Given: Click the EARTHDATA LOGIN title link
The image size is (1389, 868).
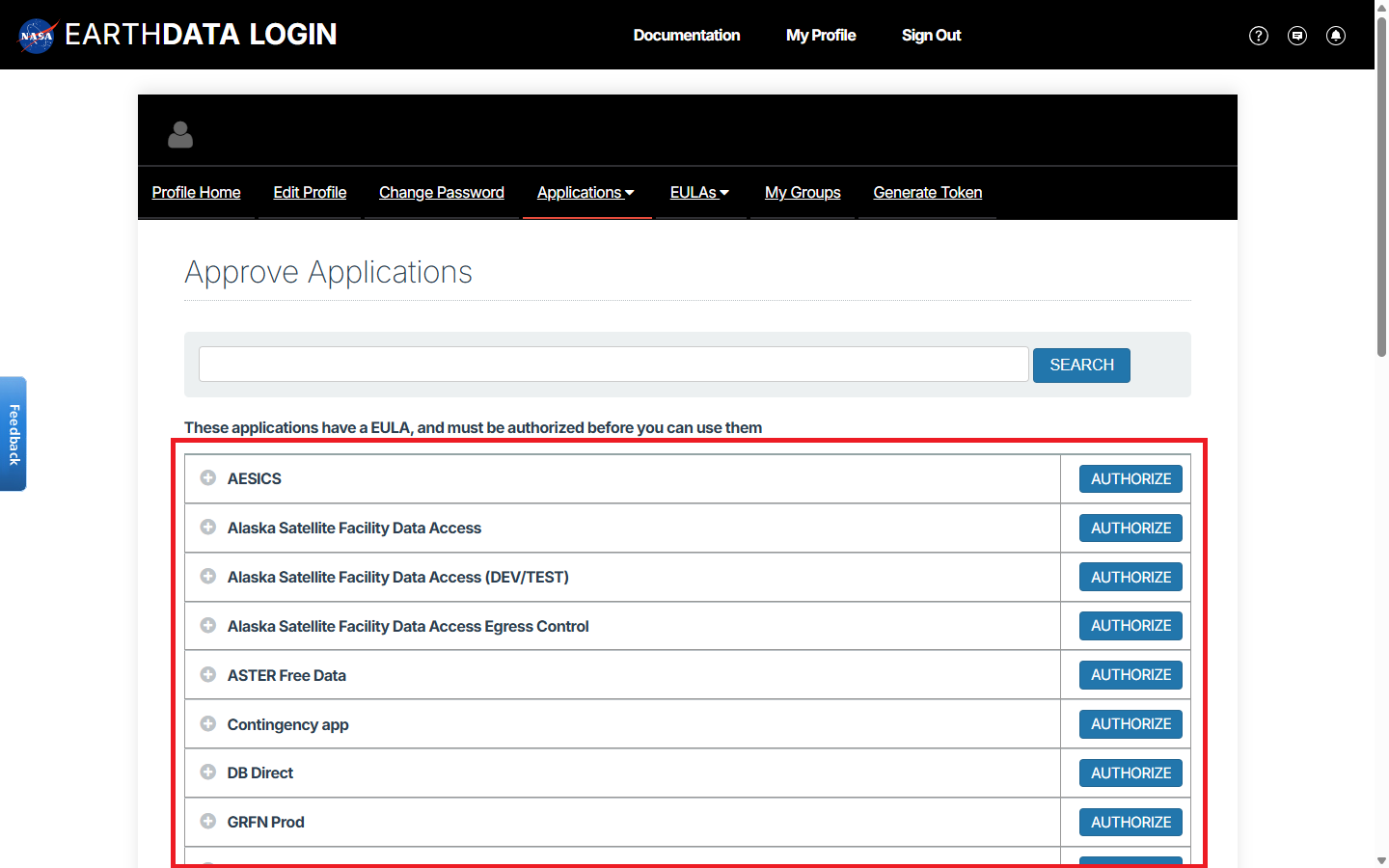Looking at the screenshot, I should pyautogui.click(x=201, y=35).
